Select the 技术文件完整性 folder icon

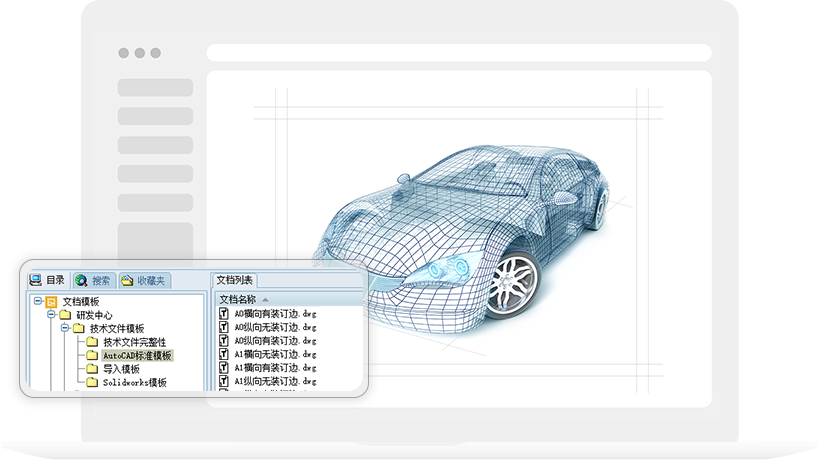91,342
